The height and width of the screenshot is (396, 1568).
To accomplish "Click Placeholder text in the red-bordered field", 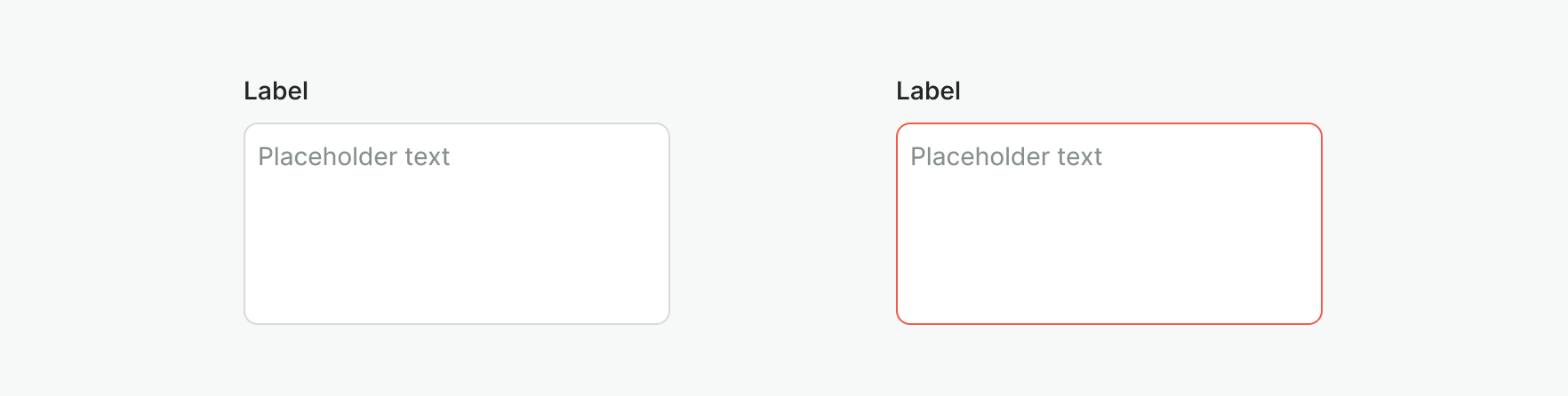I will click(1006, 157).
